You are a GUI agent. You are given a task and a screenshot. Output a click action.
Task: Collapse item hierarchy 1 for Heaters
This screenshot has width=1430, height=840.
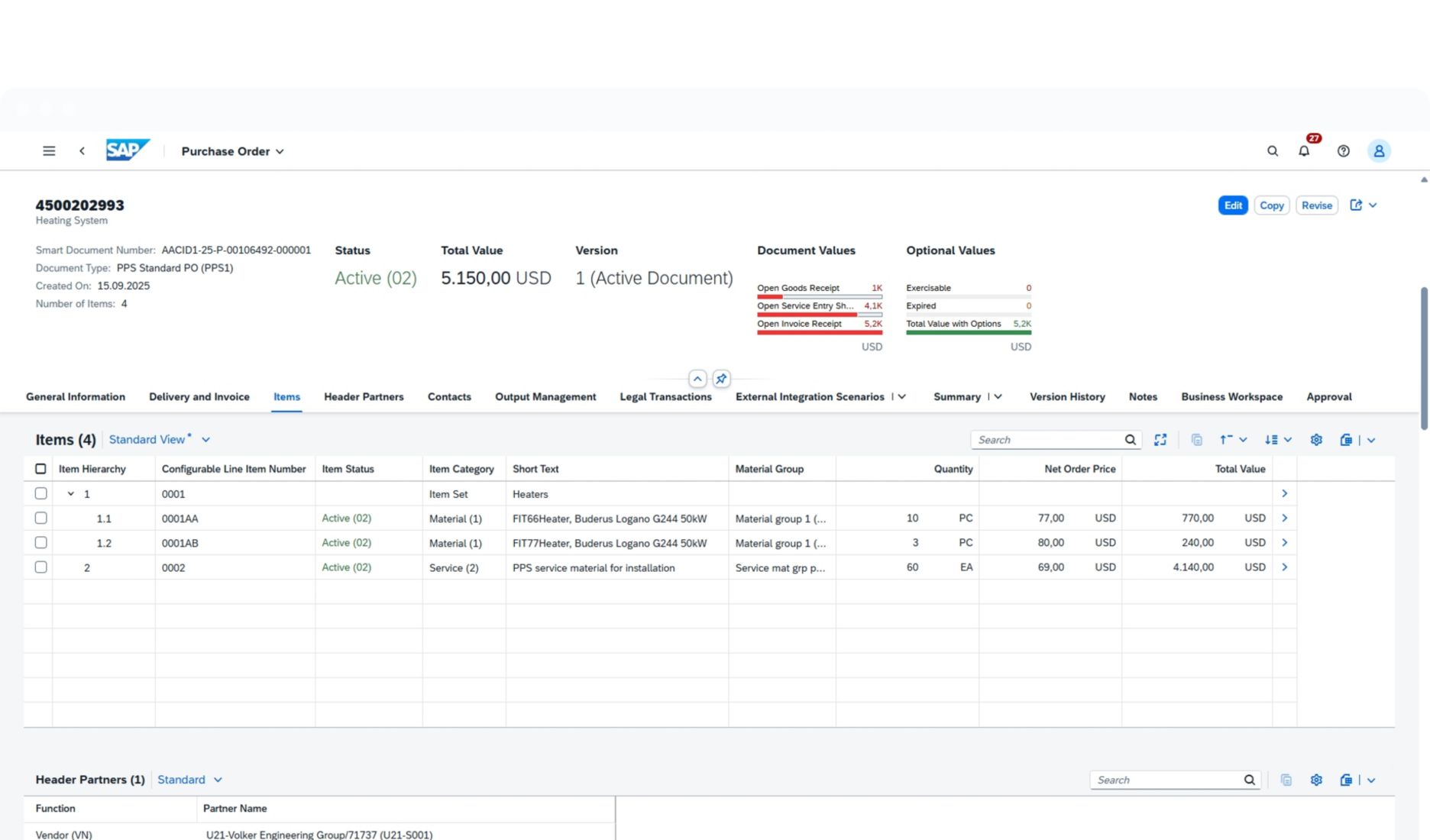[71, 493]
